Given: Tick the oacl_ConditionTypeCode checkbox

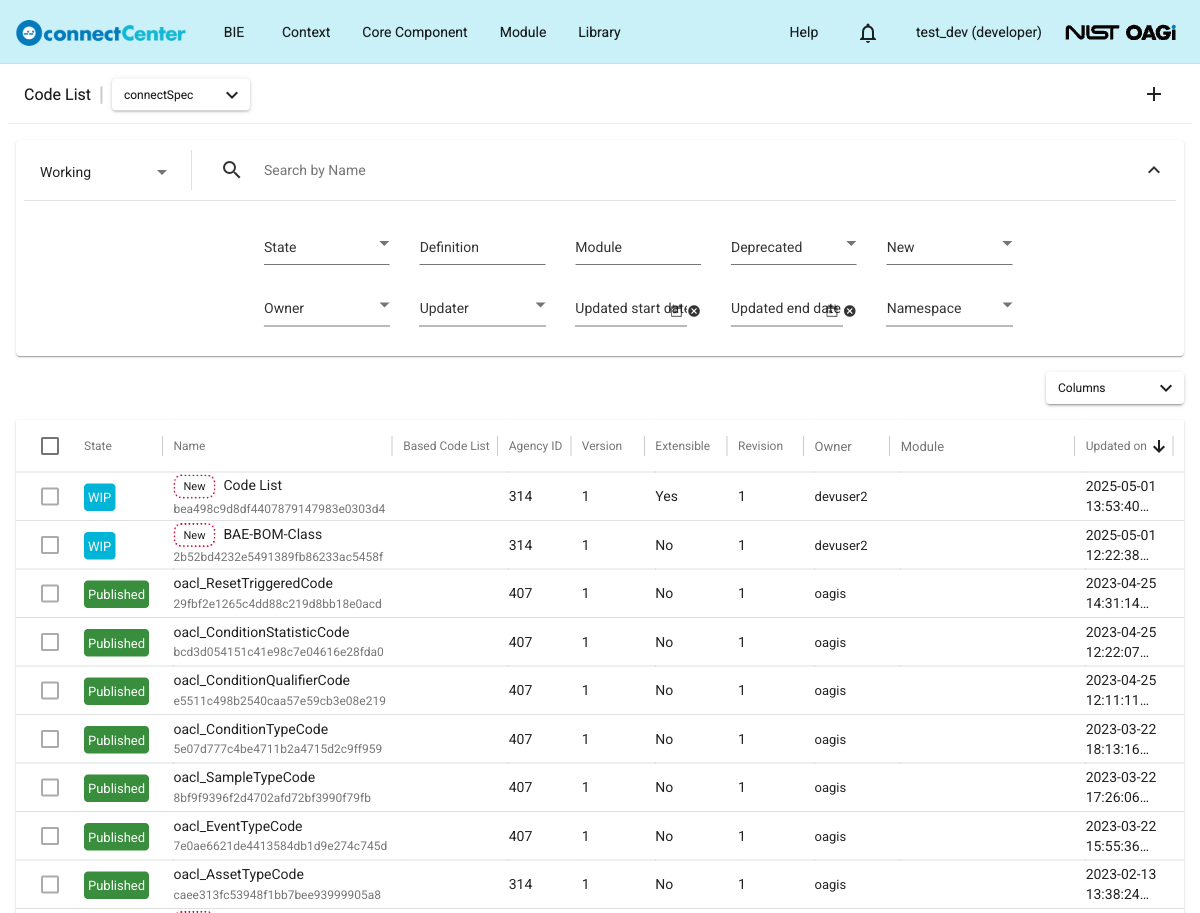Looking at the screenshot, I should 50,739.
